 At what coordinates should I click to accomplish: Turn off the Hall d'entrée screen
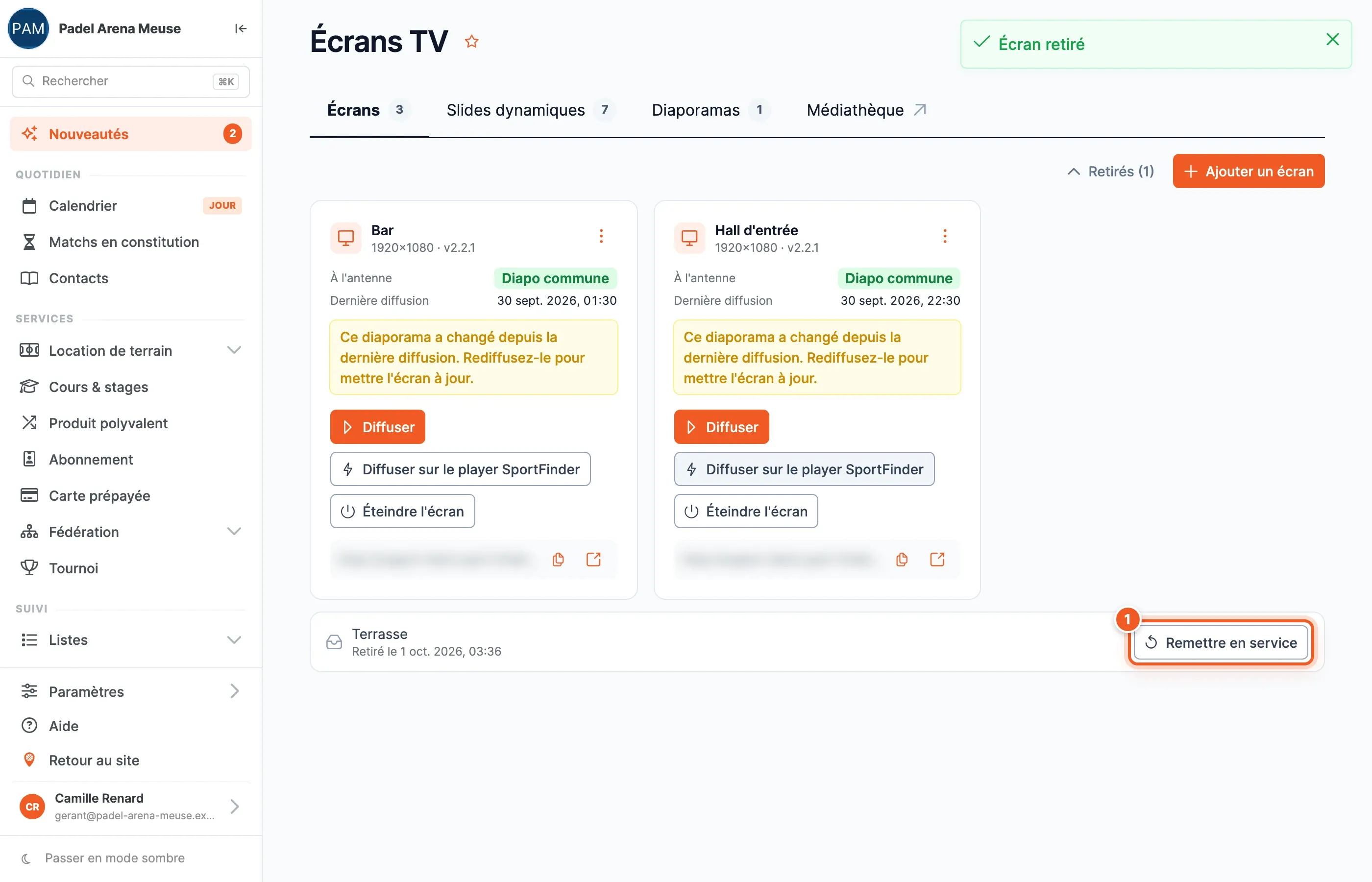click(746, 511)
